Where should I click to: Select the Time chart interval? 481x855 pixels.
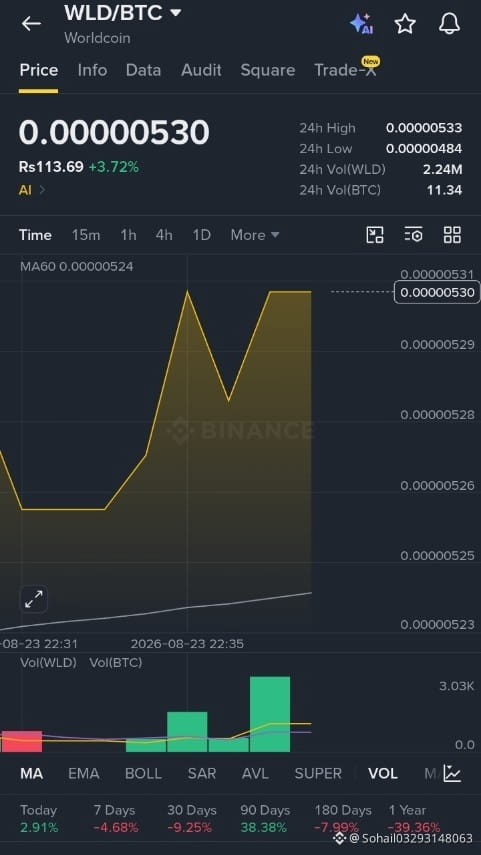(35, 235)
